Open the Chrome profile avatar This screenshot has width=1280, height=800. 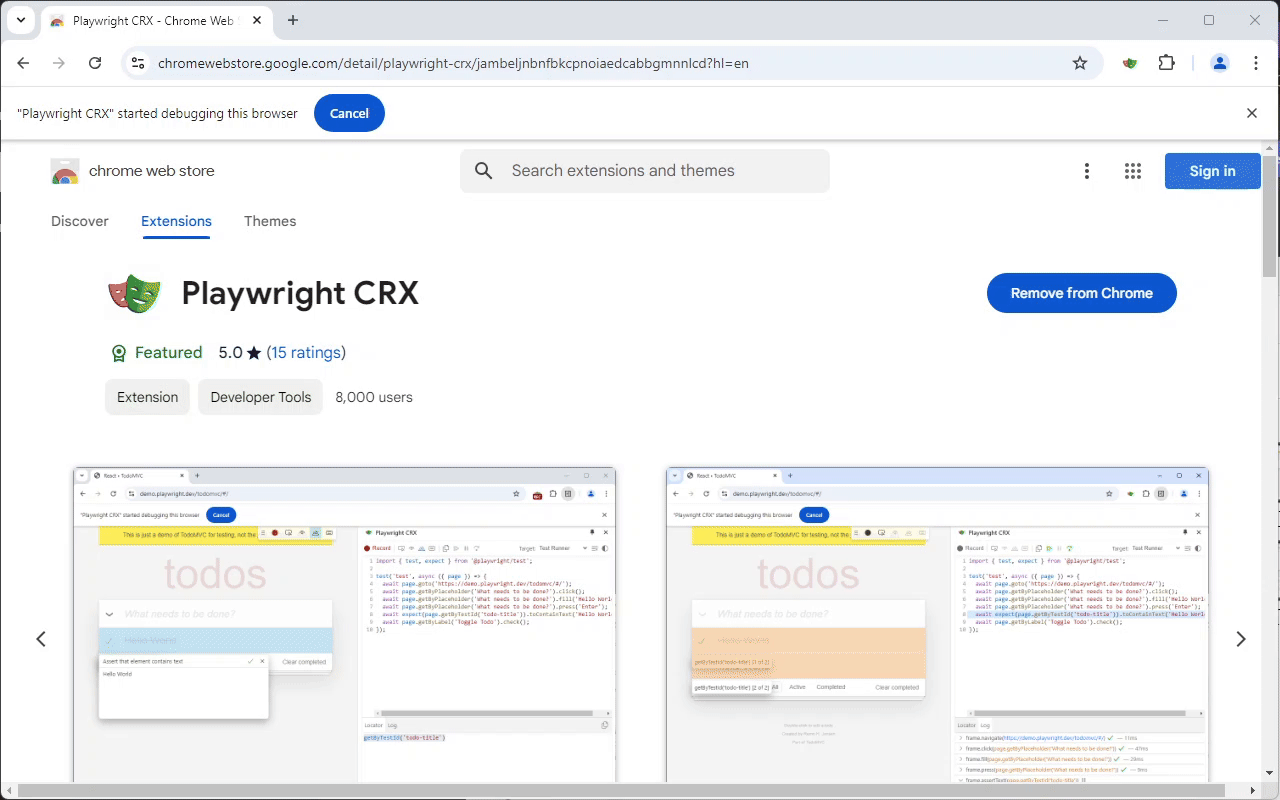pos(1219,63)
